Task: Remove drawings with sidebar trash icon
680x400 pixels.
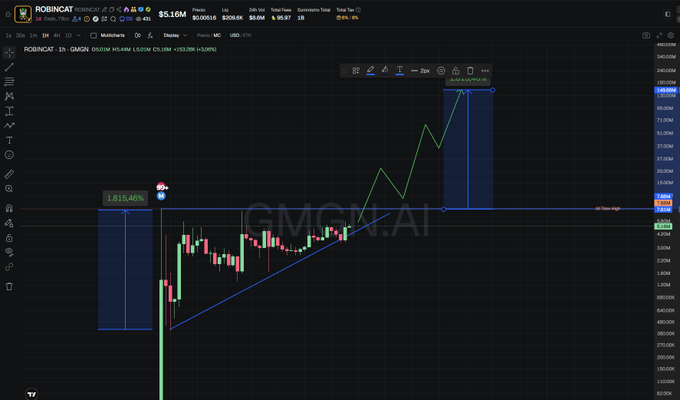Action: [x=9, y=286]
